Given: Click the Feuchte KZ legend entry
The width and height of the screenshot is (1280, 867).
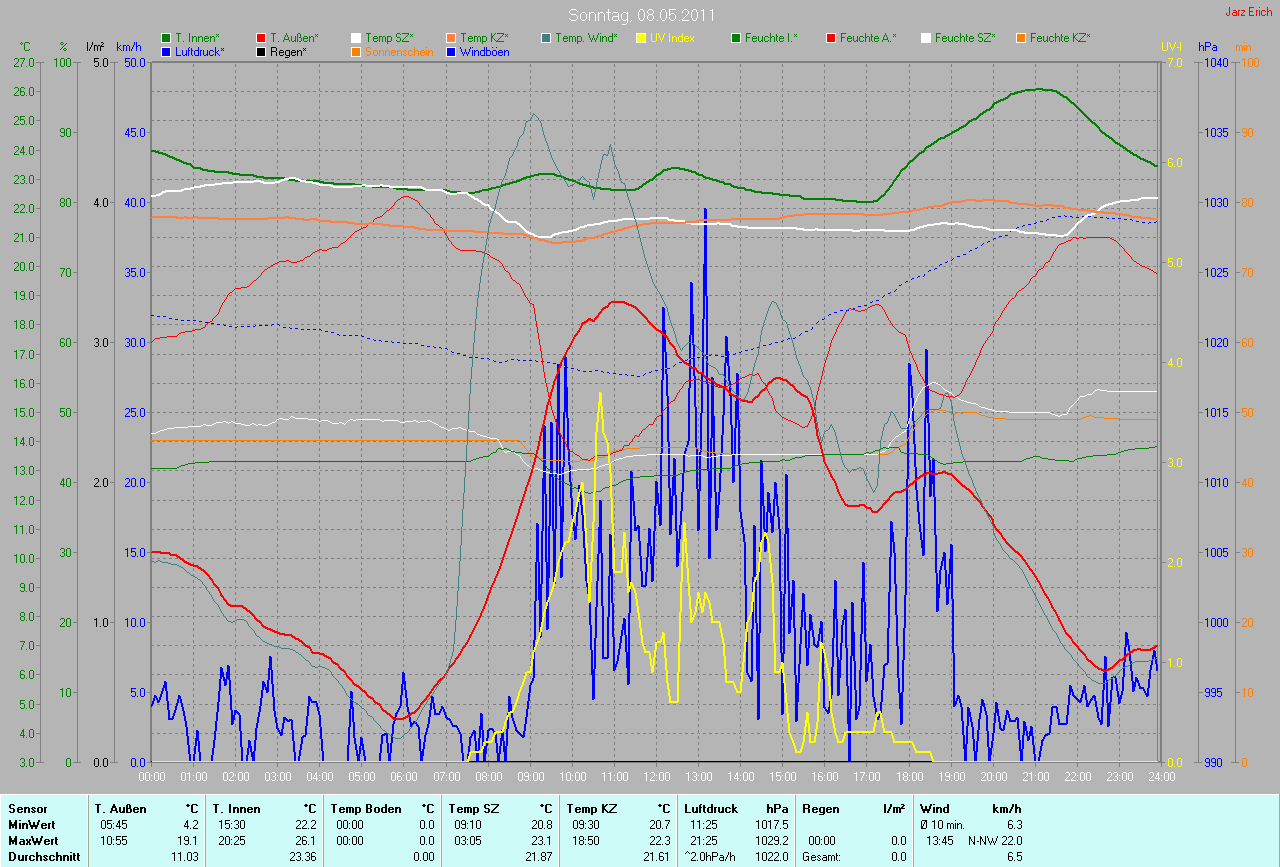Looking at the screenshot, I should (x=1059, y=38).
